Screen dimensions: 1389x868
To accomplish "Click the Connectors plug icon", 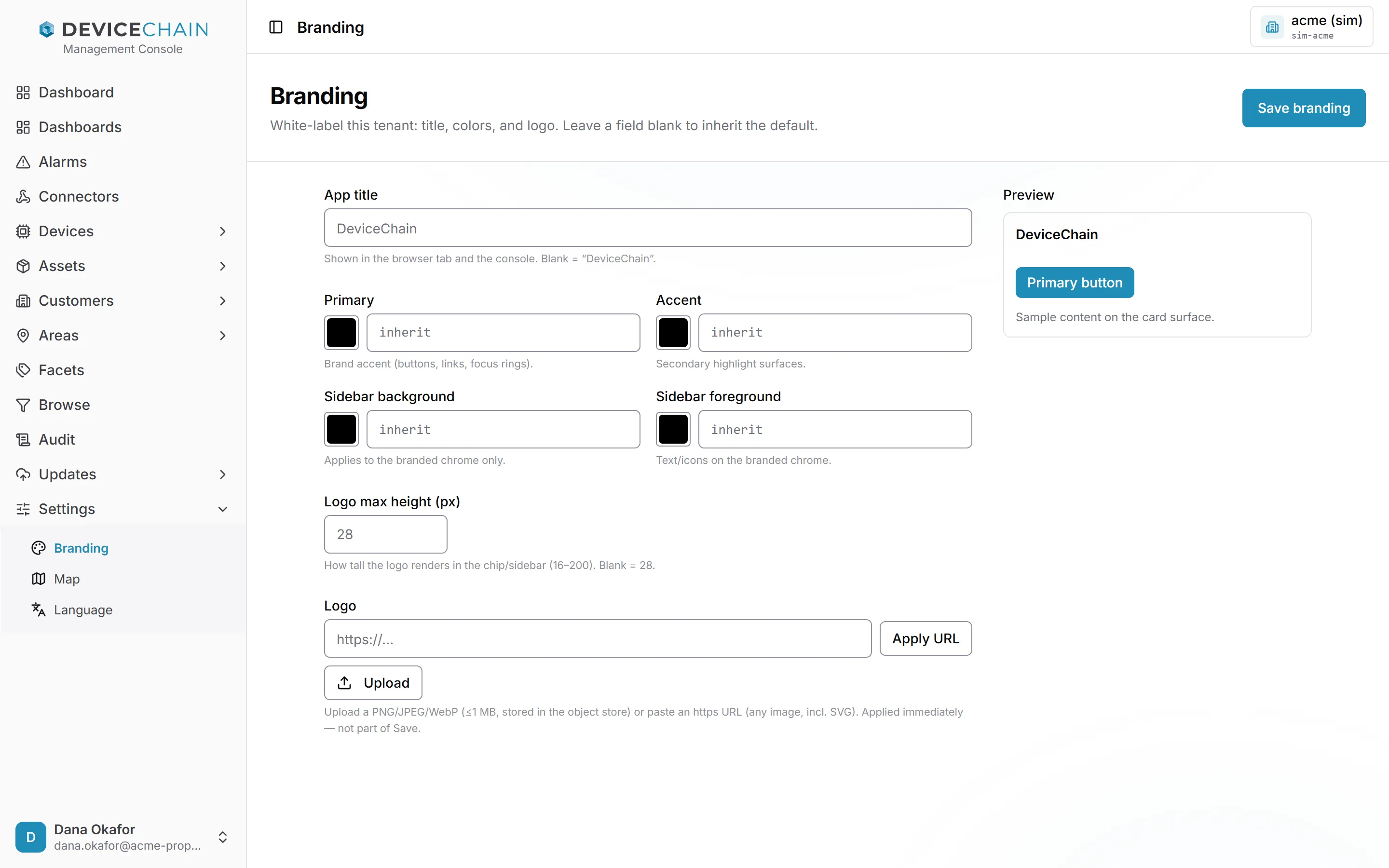I will [23, 196].
